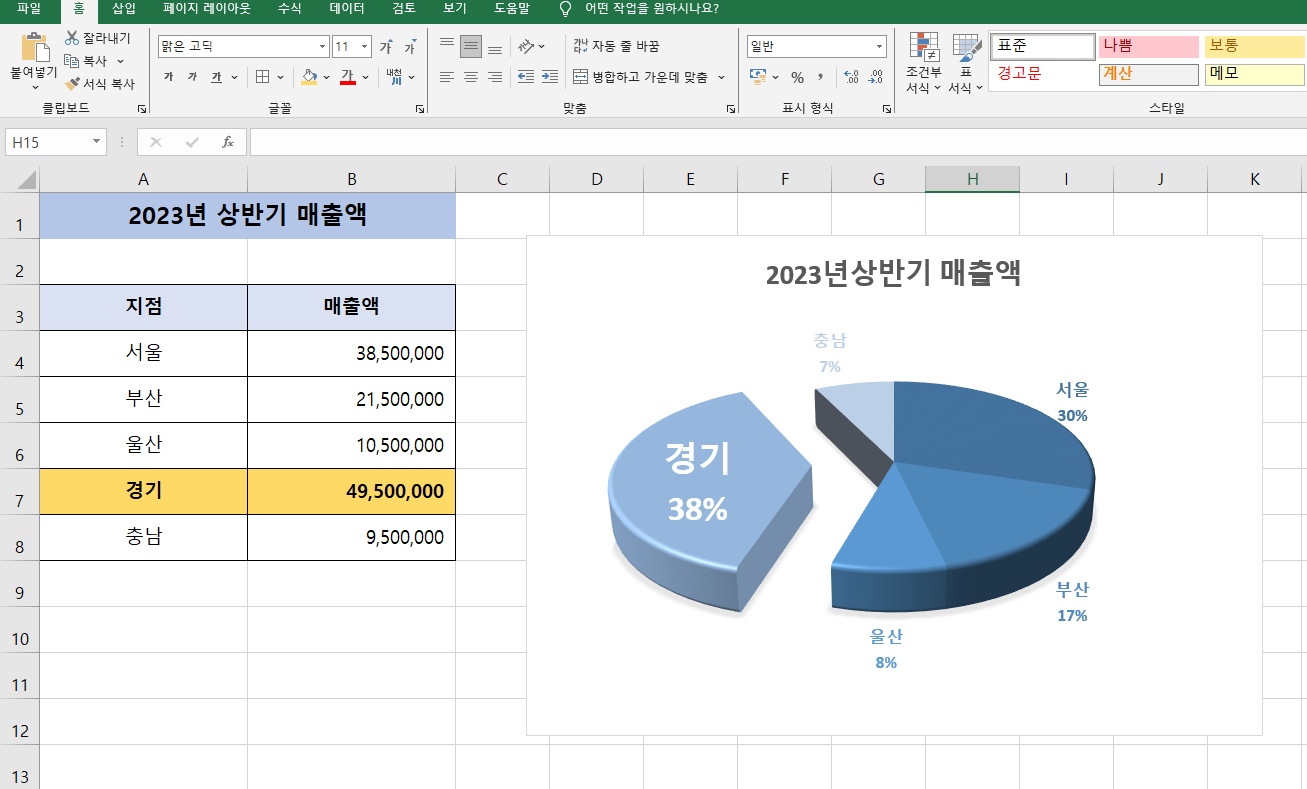Screen dimensions: 1307x789
Task: Click accounting number format icon
Action: 757,77
